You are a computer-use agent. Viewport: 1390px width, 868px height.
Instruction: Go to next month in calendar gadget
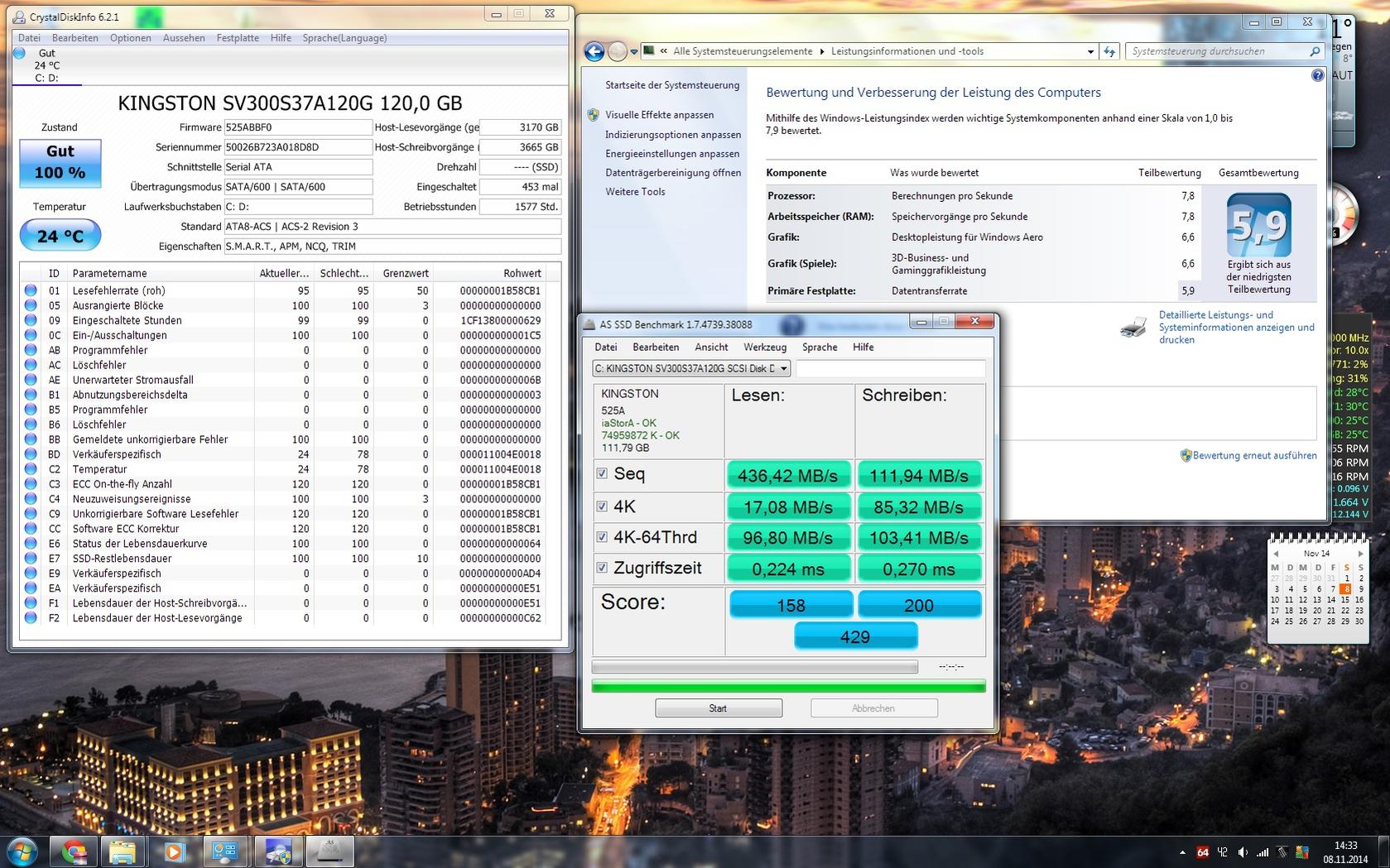[1360, 554]
